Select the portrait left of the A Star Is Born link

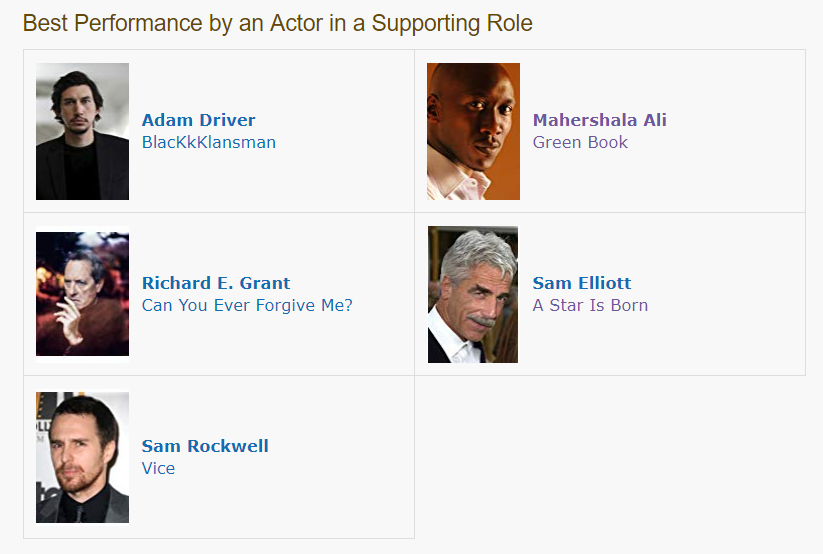click(x=473, y=294)
